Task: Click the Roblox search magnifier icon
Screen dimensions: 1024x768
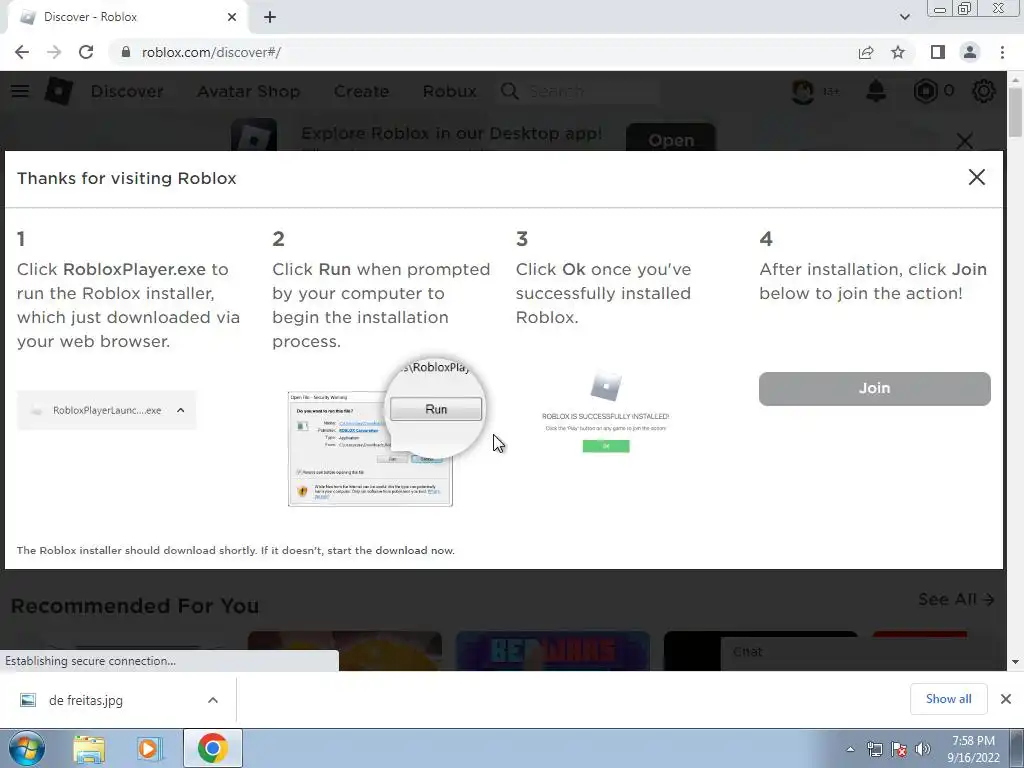Action: tap(509, 91)
